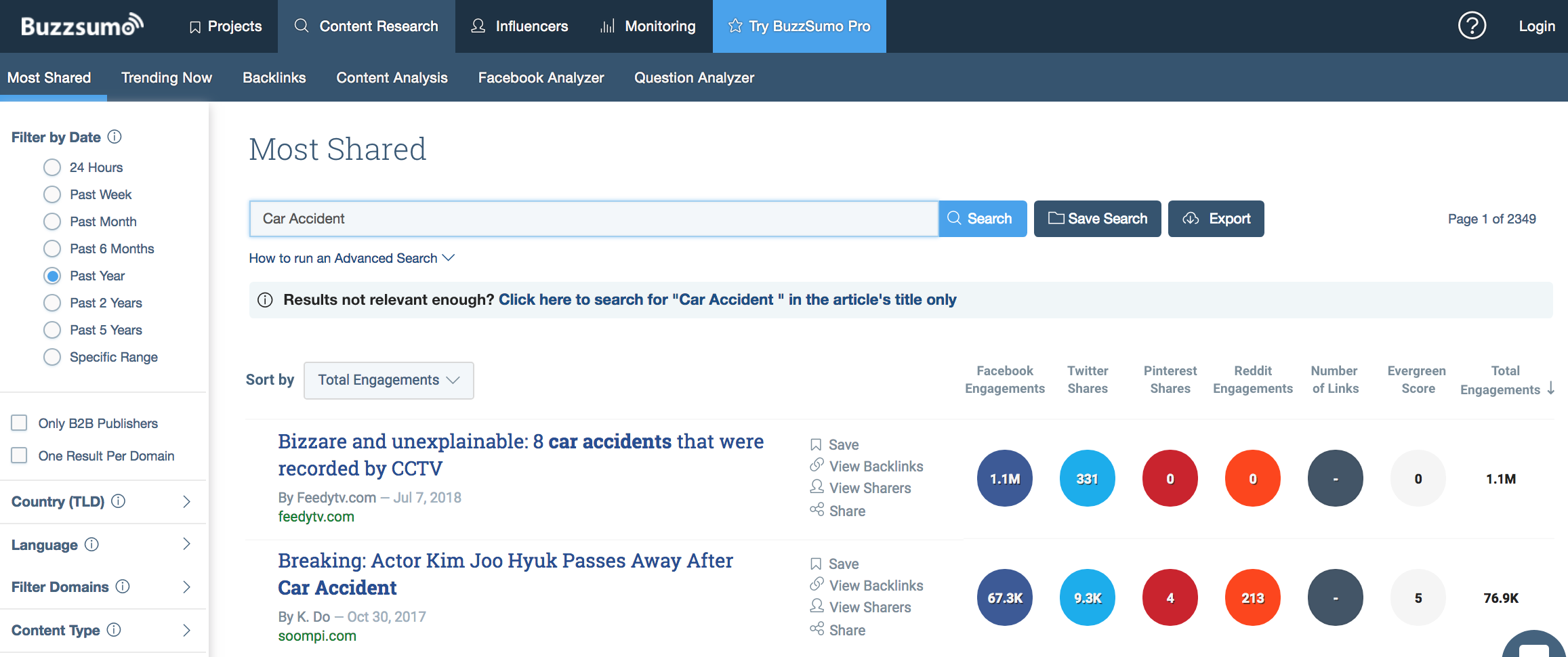Image resolution: width=1568 pixels, height=657 pixels.
Task: Open the feedytv.com domain link
Action: [x=316, y=517]
